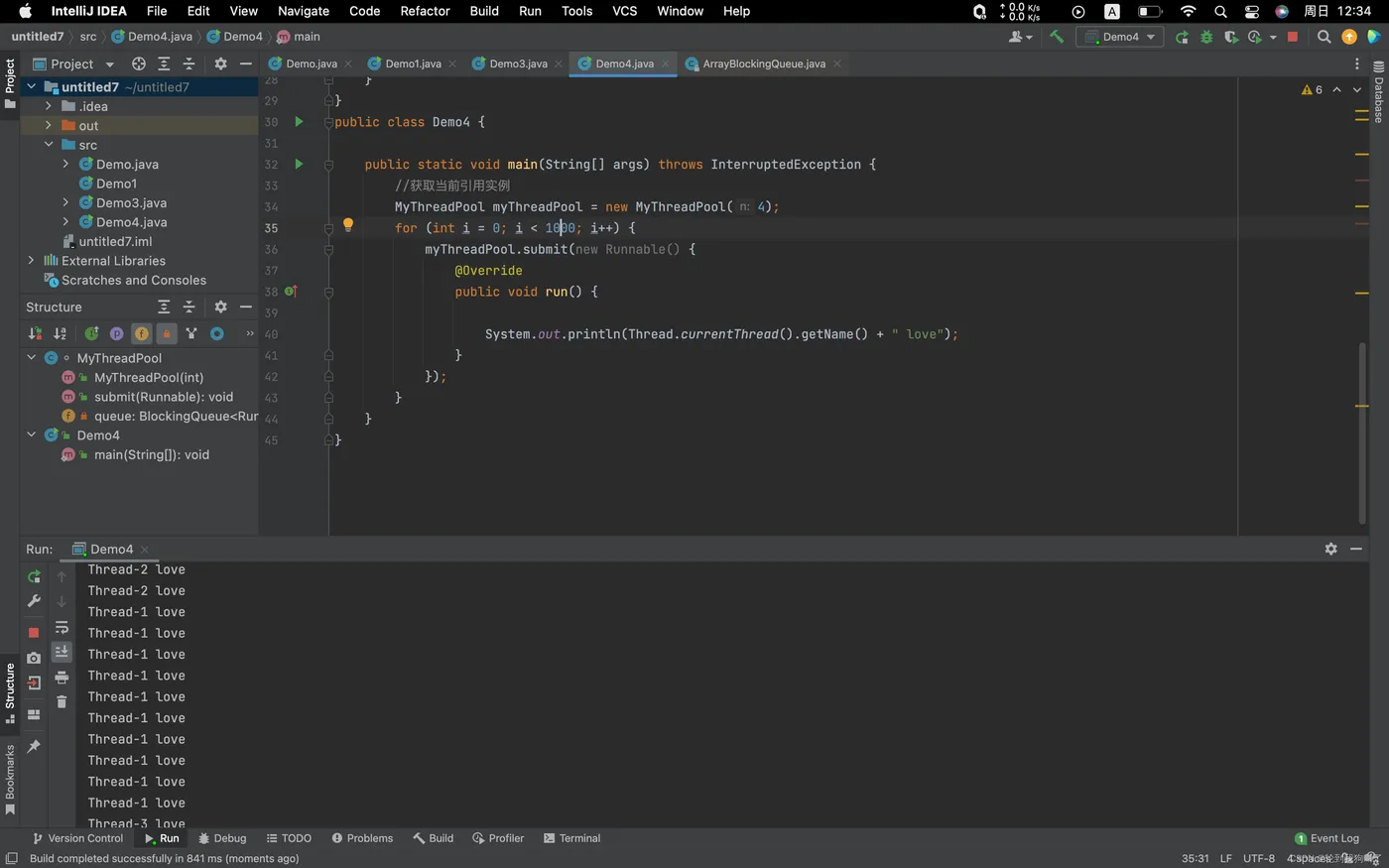The height and width of the screenshot is (868, 1389).
Task: Click the editor vertical scrollbar thumb
Action: 1362,432
